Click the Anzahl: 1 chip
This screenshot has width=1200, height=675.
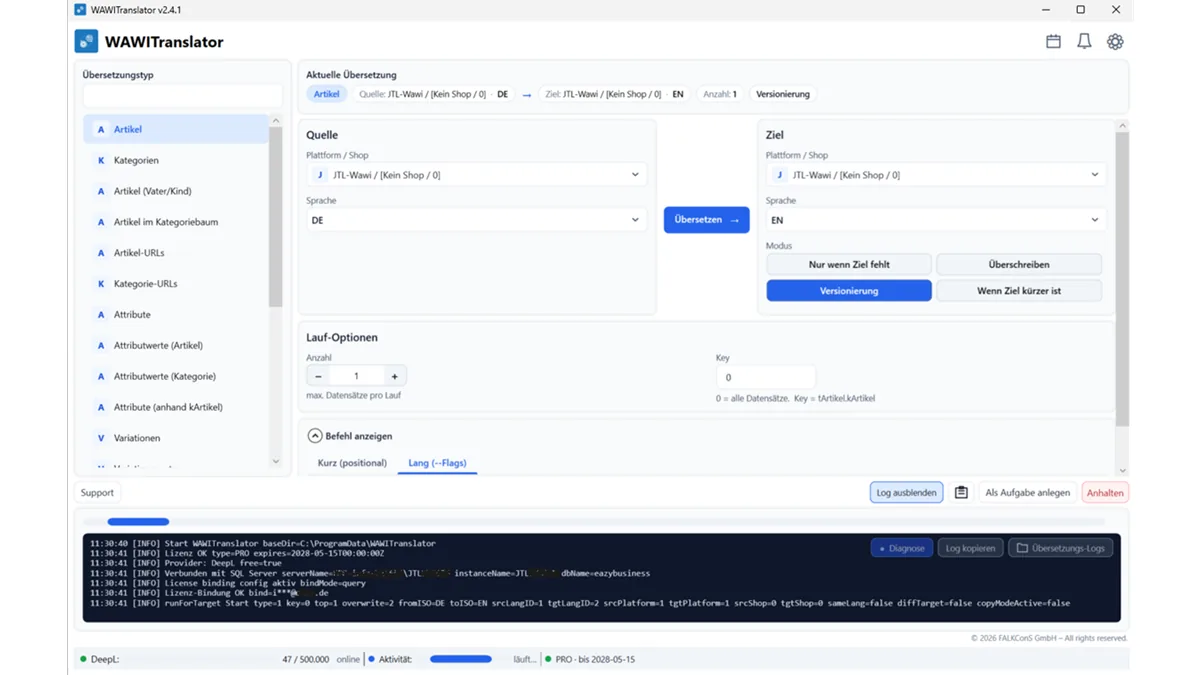click(720, 94)
